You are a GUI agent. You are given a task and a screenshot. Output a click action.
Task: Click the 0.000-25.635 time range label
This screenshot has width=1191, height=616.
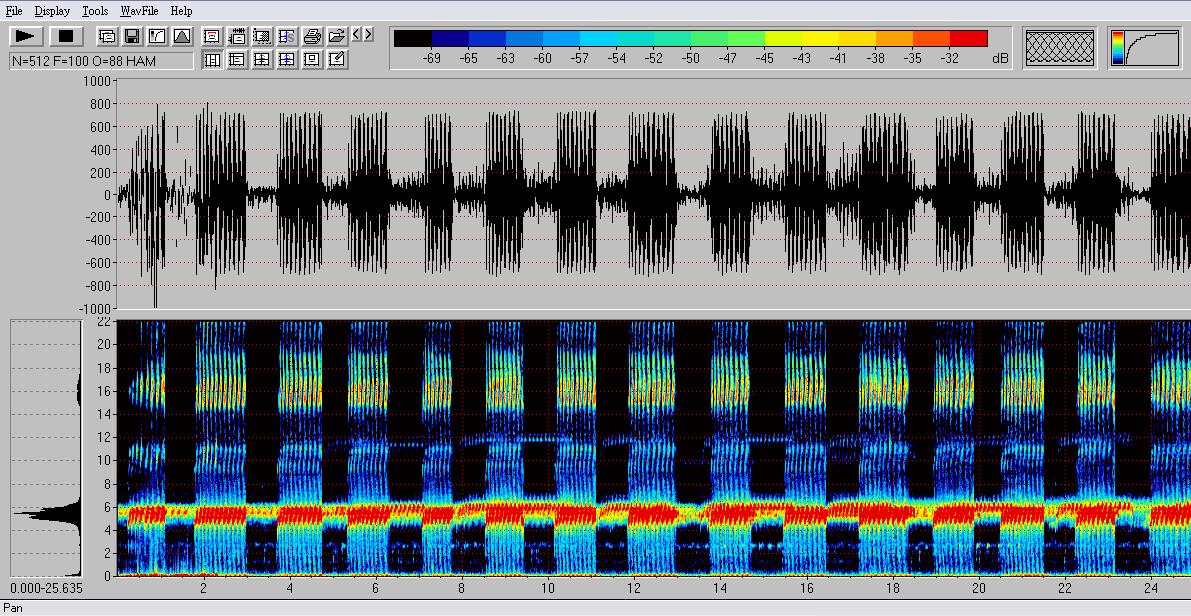(x=46, y=589)
